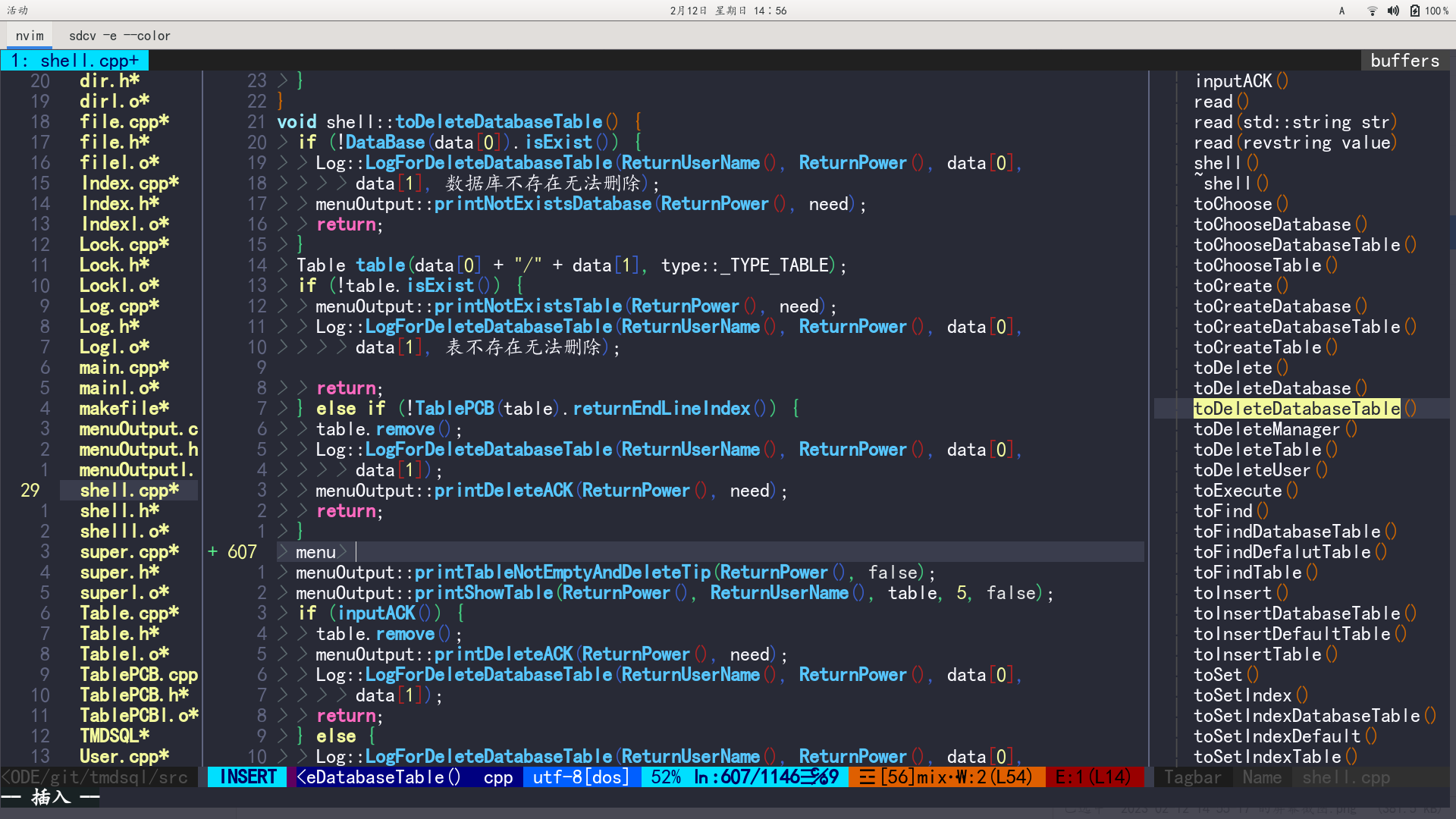Image resolution: width=1456 pixels, height=819 pixels.
Task: Jump to toSetIndexDatabaseTable() tag
Action: [x=1316, y=716]
